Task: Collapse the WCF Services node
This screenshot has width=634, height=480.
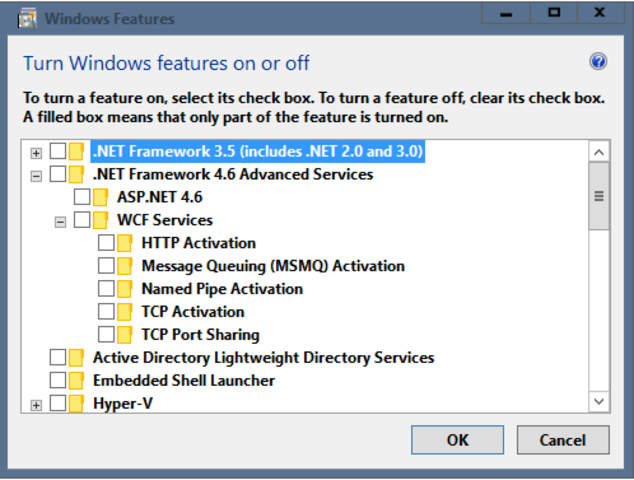Action: (x=60, y=222)
